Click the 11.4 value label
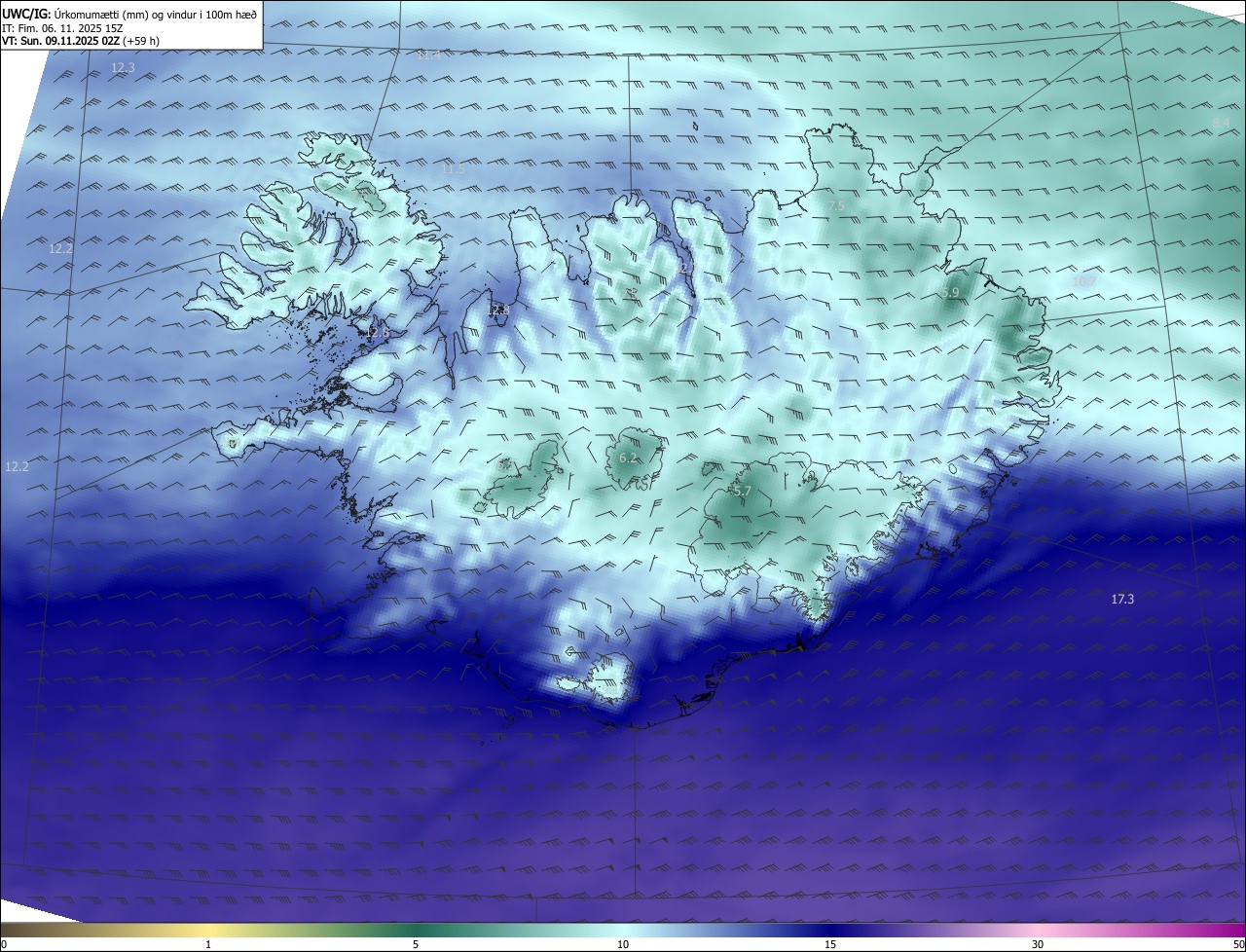1246x952 pixels. click(428, 55)
